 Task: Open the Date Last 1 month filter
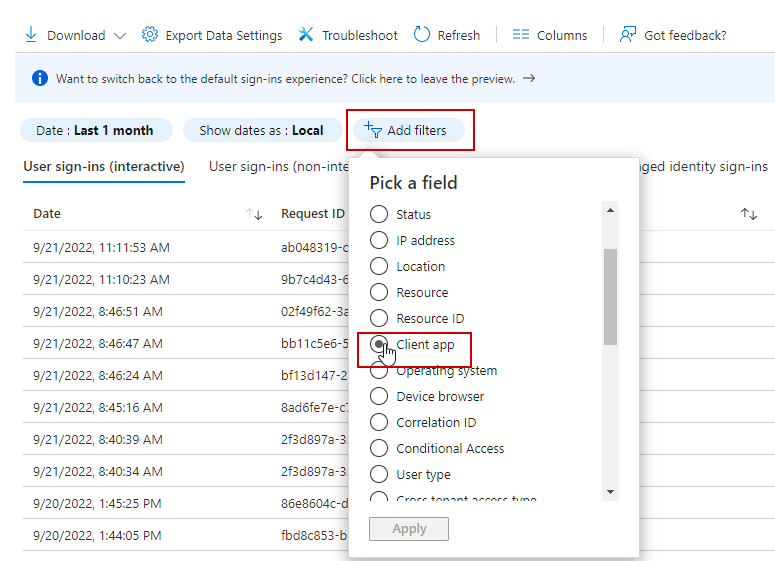[96, 130]
